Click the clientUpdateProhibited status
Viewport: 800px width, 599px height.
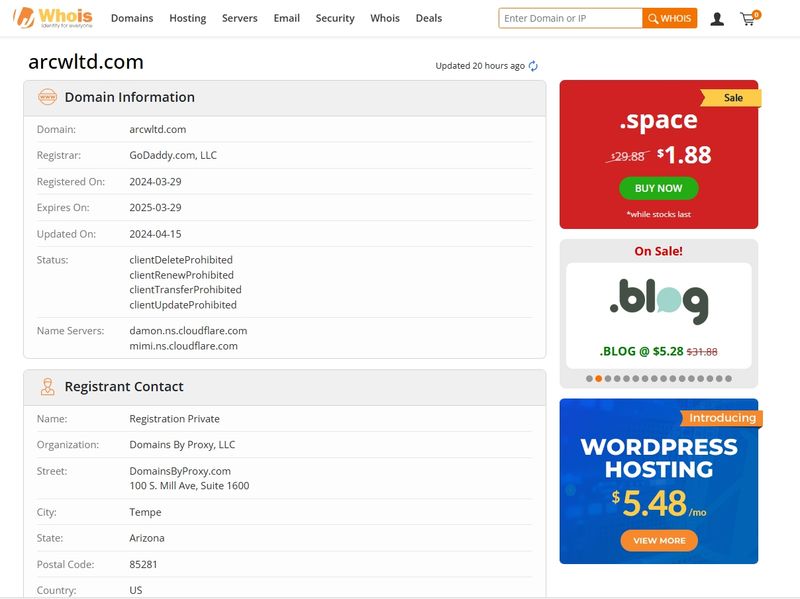tap(183, 305)
